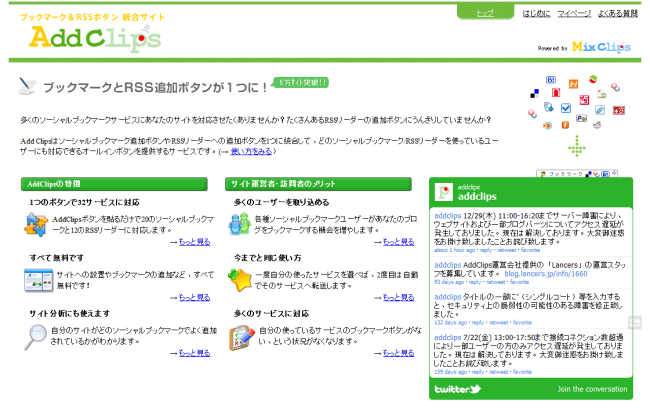Click もっと見る under すべて無料です

194,298
